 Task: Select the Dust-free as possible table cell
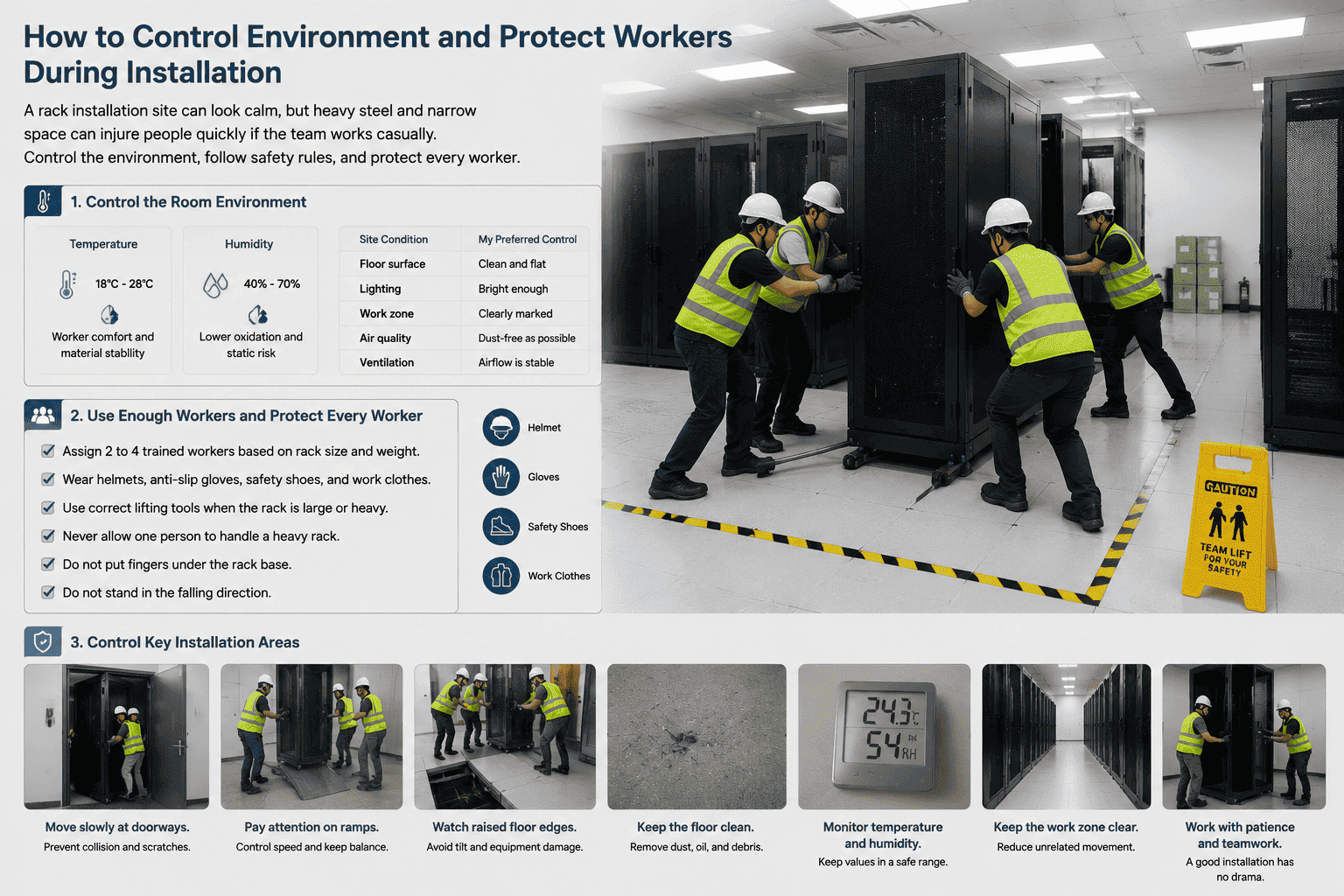[527, 338]
